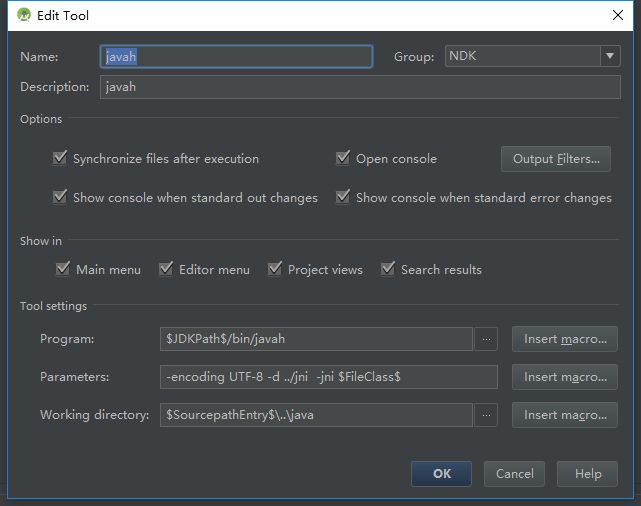Viewport: 641px width, 506px height.
Task: Uncheck Show console when standard out changes
Action: tap(60, 198)
